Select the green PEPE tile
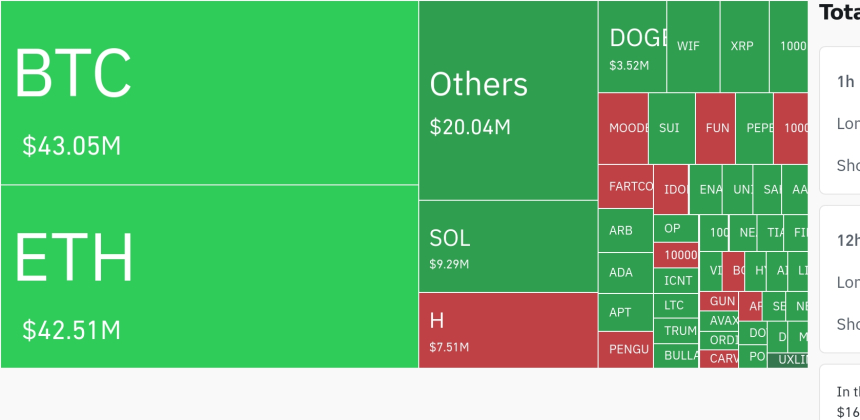860x420 pixels. (x=755, y=128)
